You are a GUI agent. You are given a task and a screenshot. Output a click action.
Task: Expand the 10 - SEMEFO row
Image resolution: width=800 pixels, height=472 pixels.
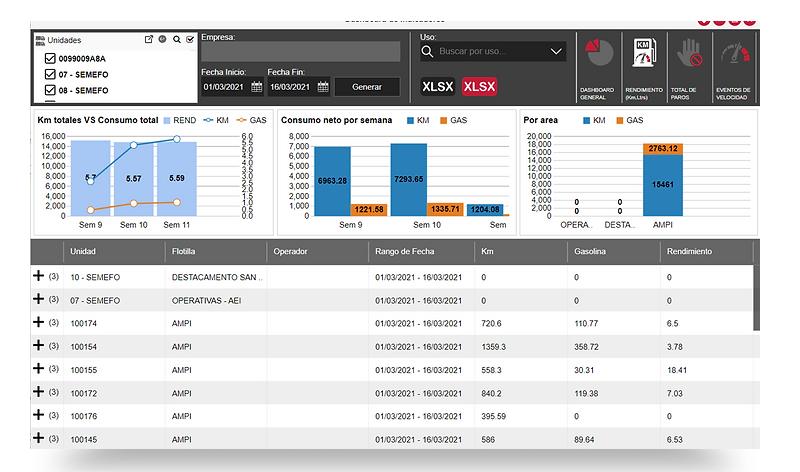point(38,276)
